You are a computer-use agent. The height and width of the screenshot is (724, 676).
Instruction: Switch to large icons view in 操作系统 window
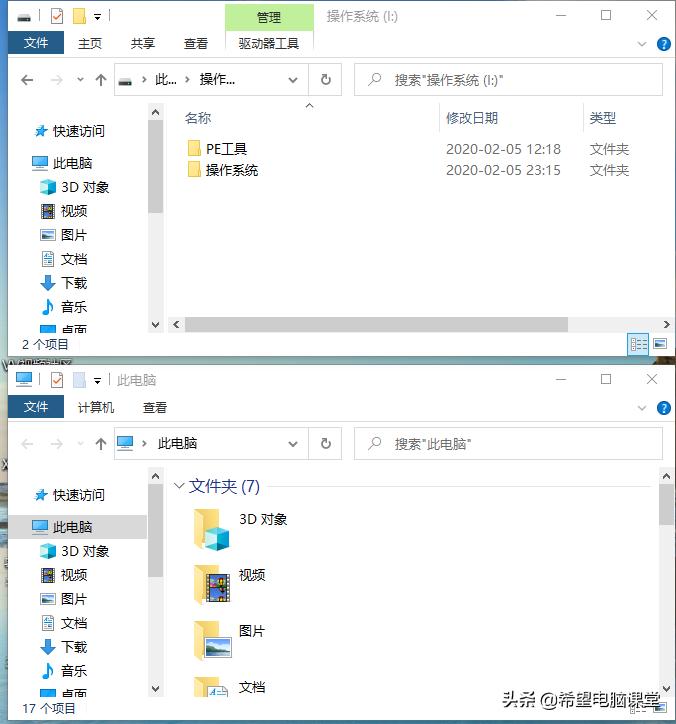(x=660, y=344)
